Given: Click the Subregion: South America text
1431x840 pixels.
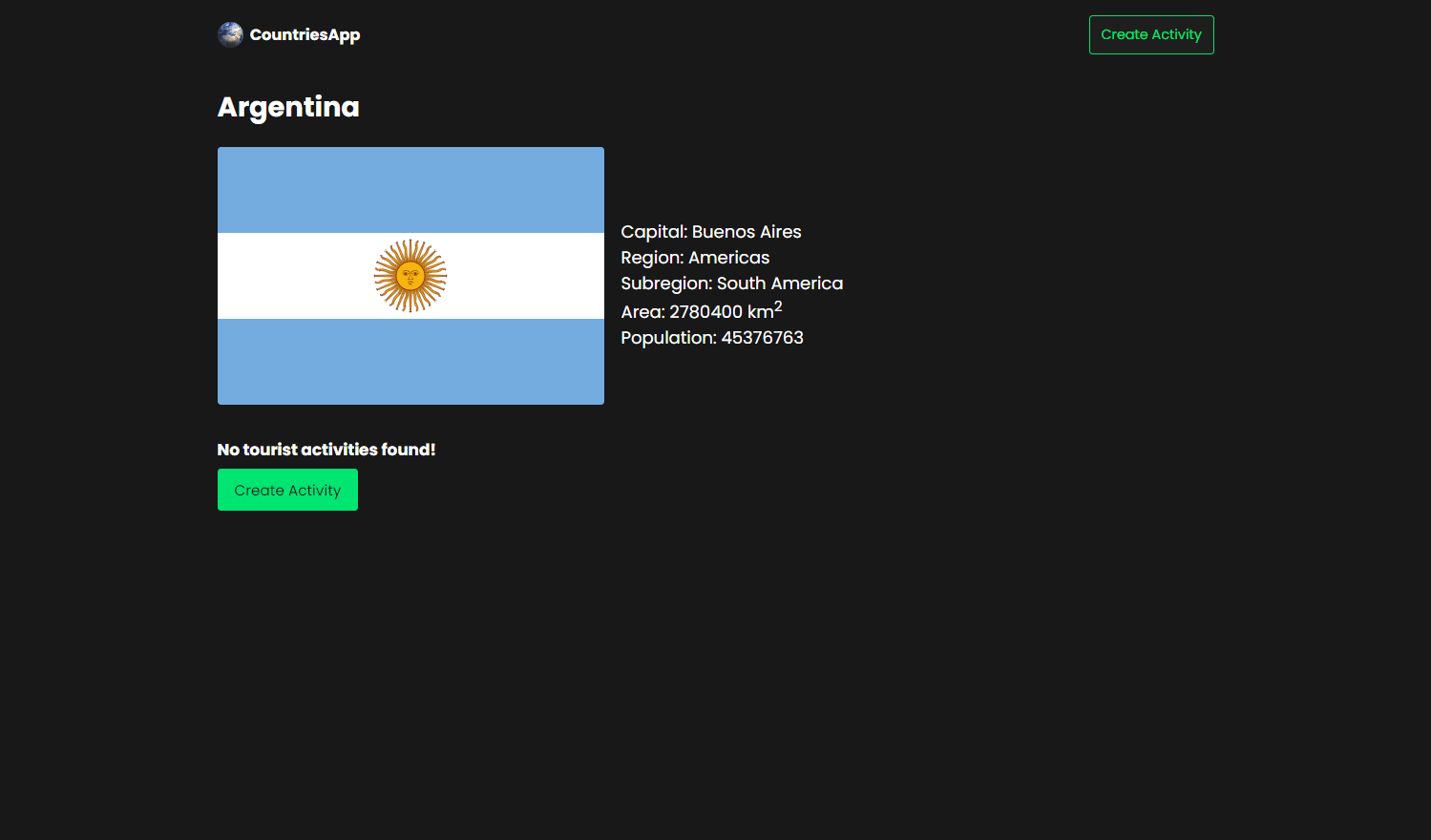Looking at the screenshot, I should [x=731, y=283].
